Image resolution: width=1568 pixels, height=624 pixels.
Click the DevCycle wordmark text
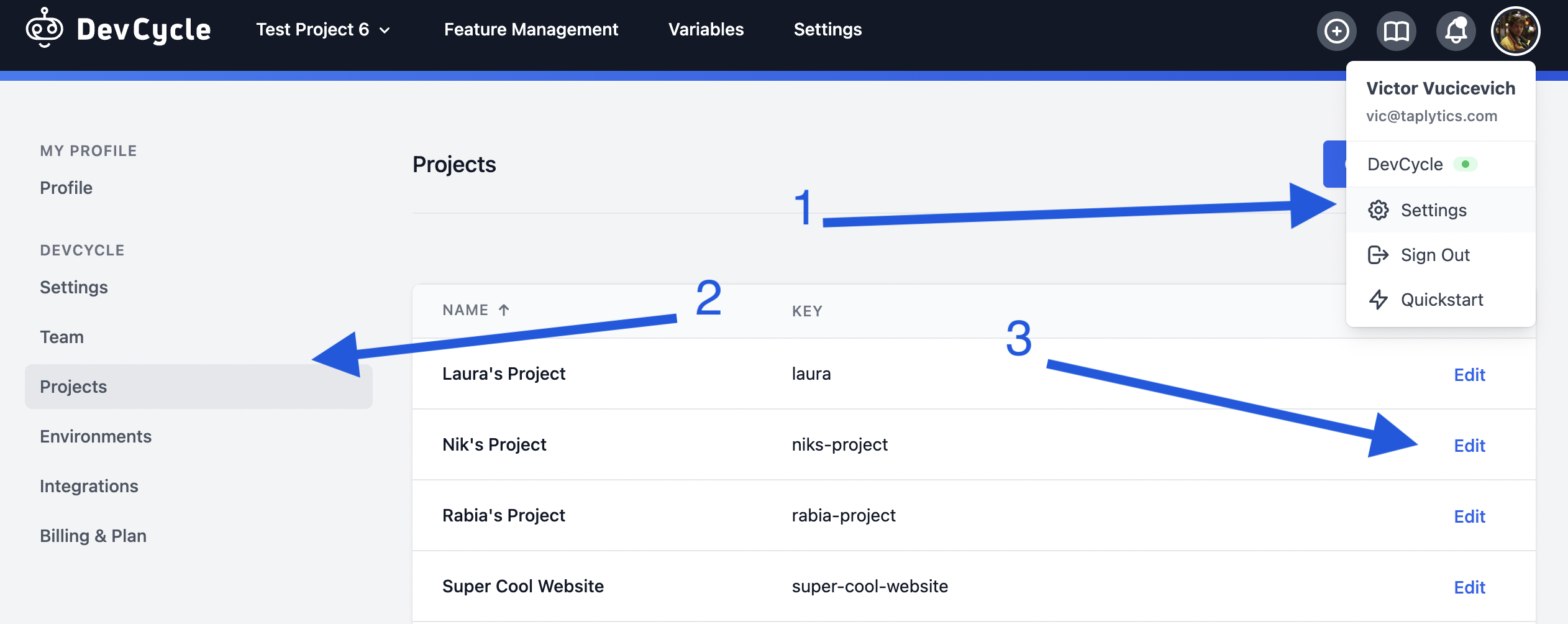point(144,30)
